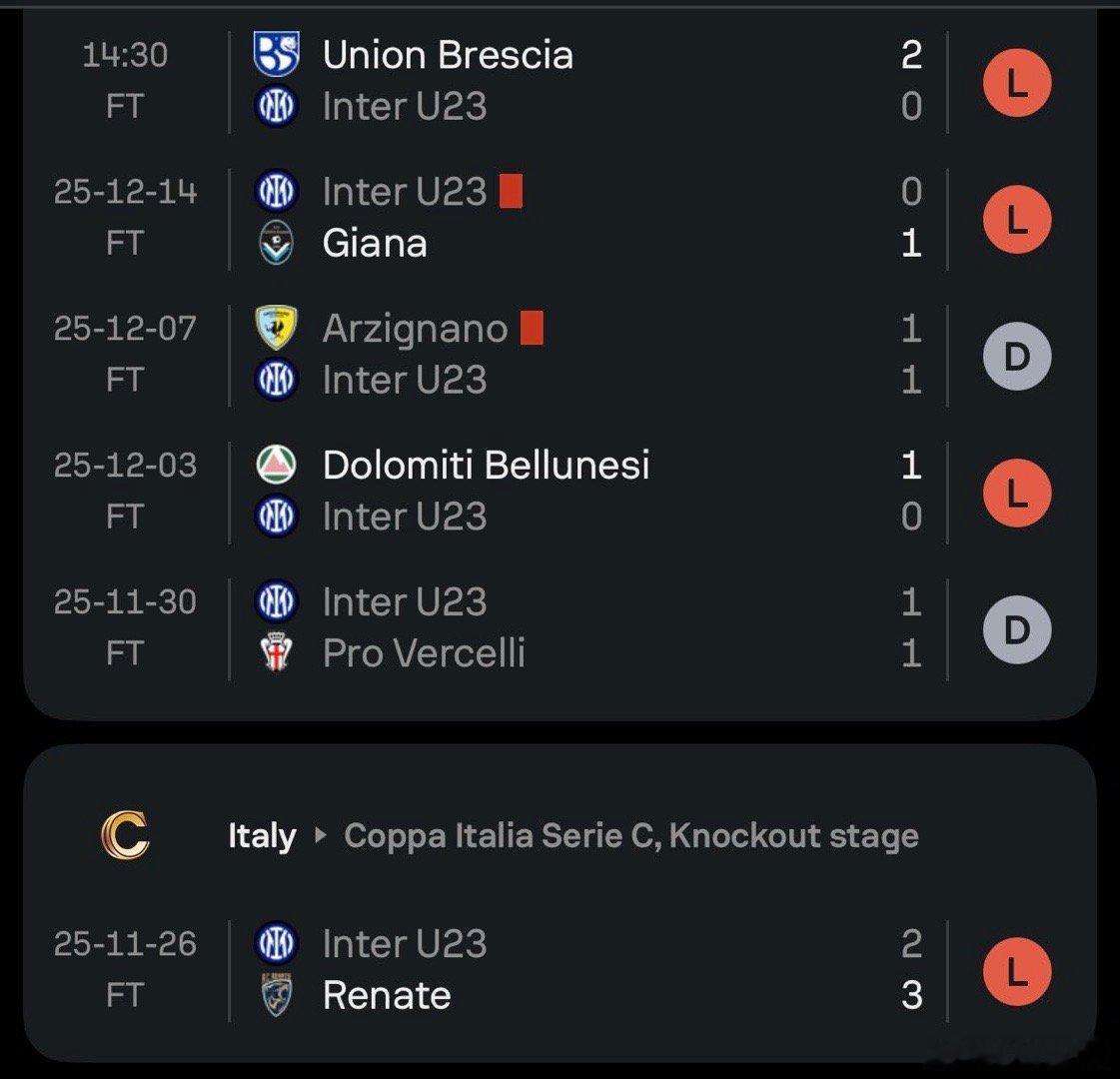Image resolution: width=1120 pixels, height=1079 pixels.
Task: Click the Pro Vercelli club crest
Action: (277, 653)
